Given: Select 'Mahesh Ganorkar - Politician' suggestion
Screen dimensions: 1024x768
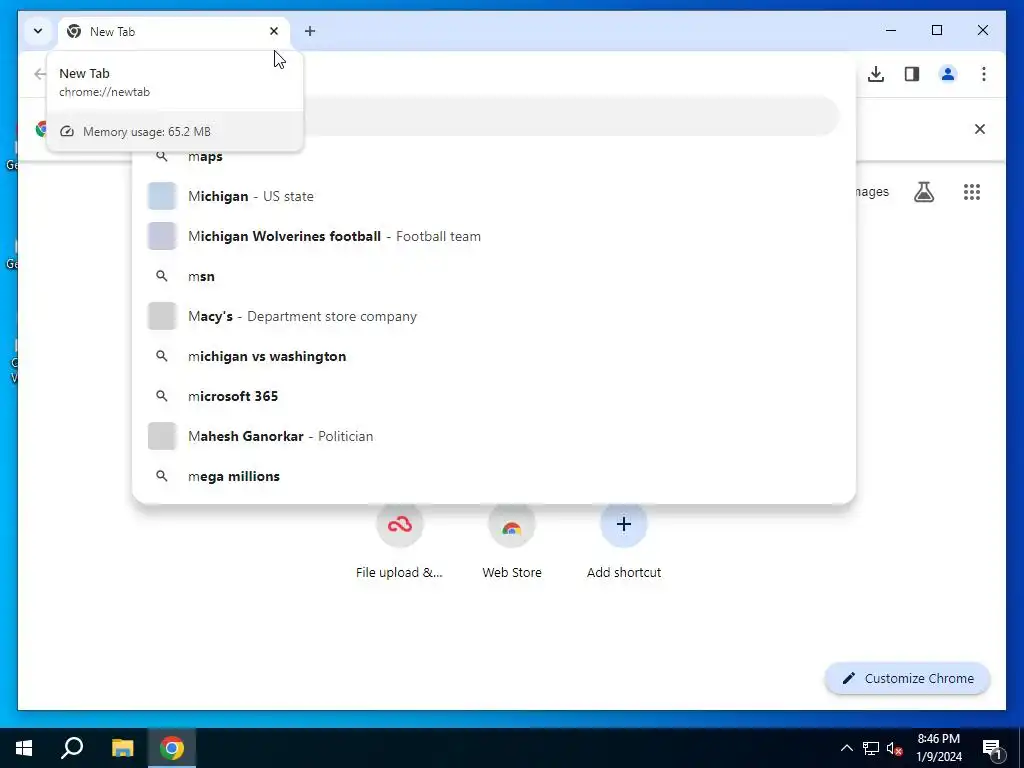Looking at the screenshot, I should point(494,436).
